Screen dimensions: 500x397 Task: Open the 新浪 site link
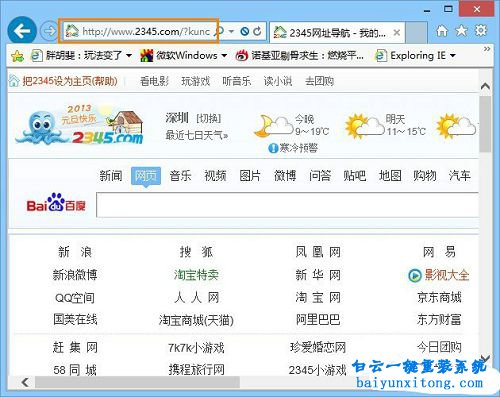coord(75,252)
